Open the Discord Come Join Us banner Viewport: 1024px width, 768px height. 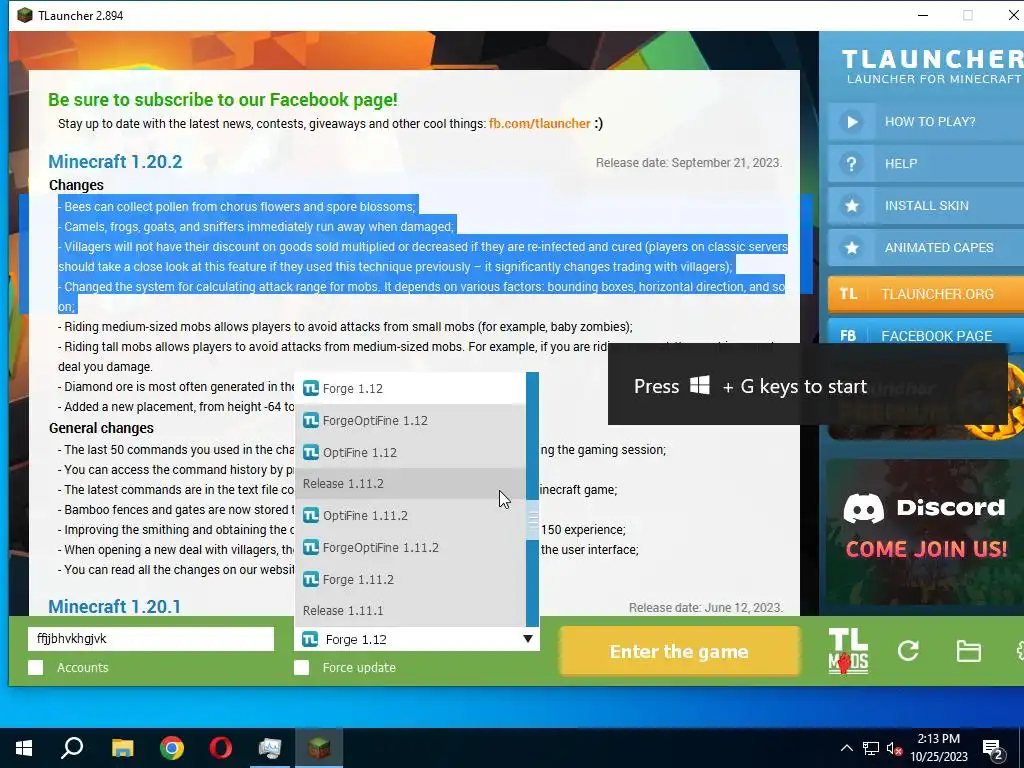coord(925,532)
